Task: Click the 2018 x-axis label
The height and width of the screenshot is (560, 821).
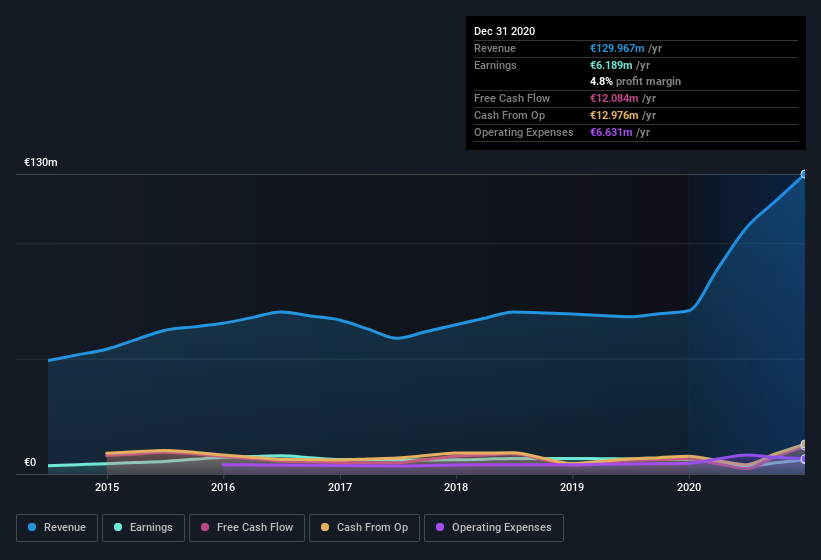Action: pyautogui.click(x=456, y=487)
